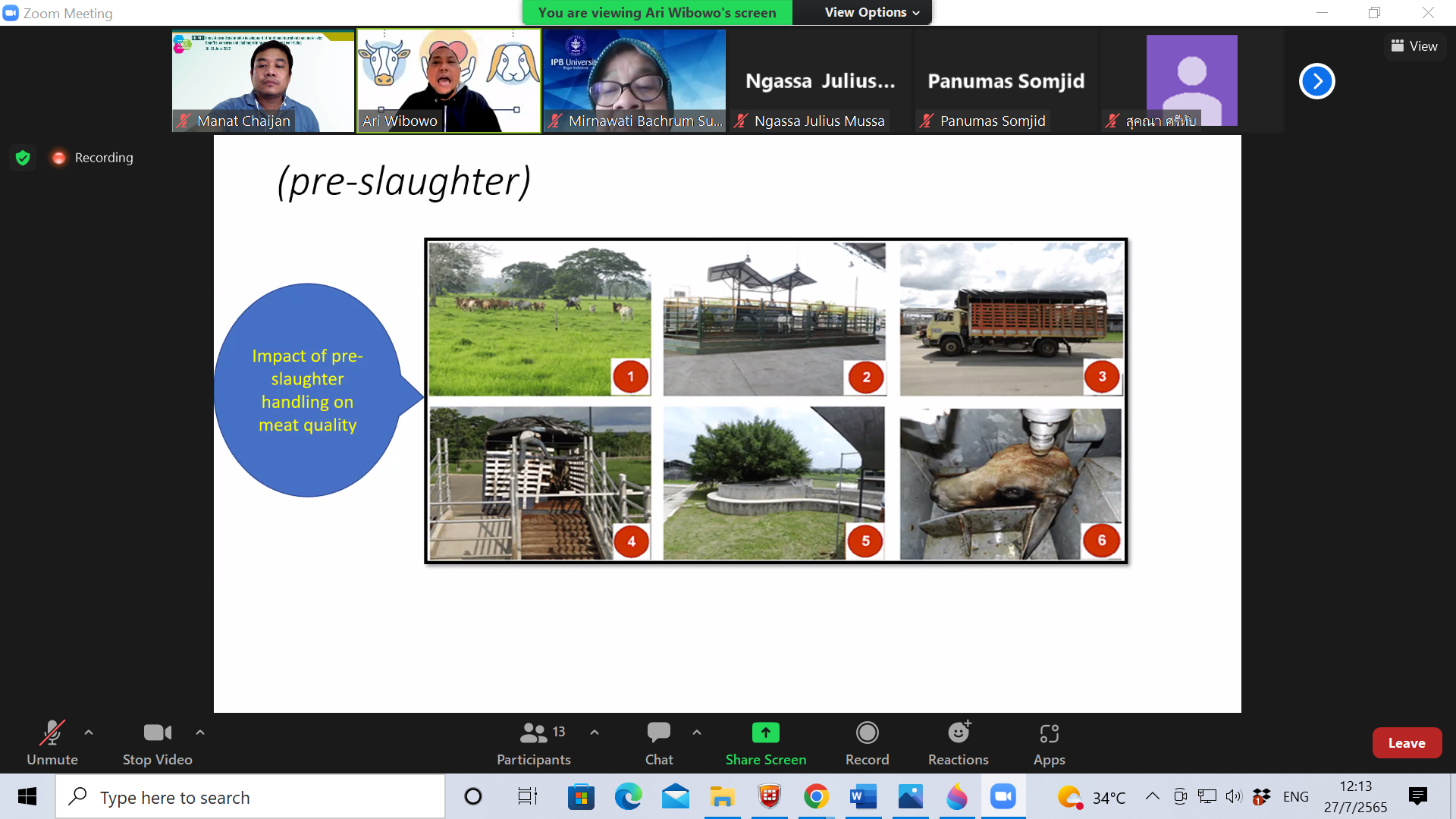Viewport: 1456px width, 819px height.
Task: Click the Record meeting icon
Action: (x=867, y=733)
